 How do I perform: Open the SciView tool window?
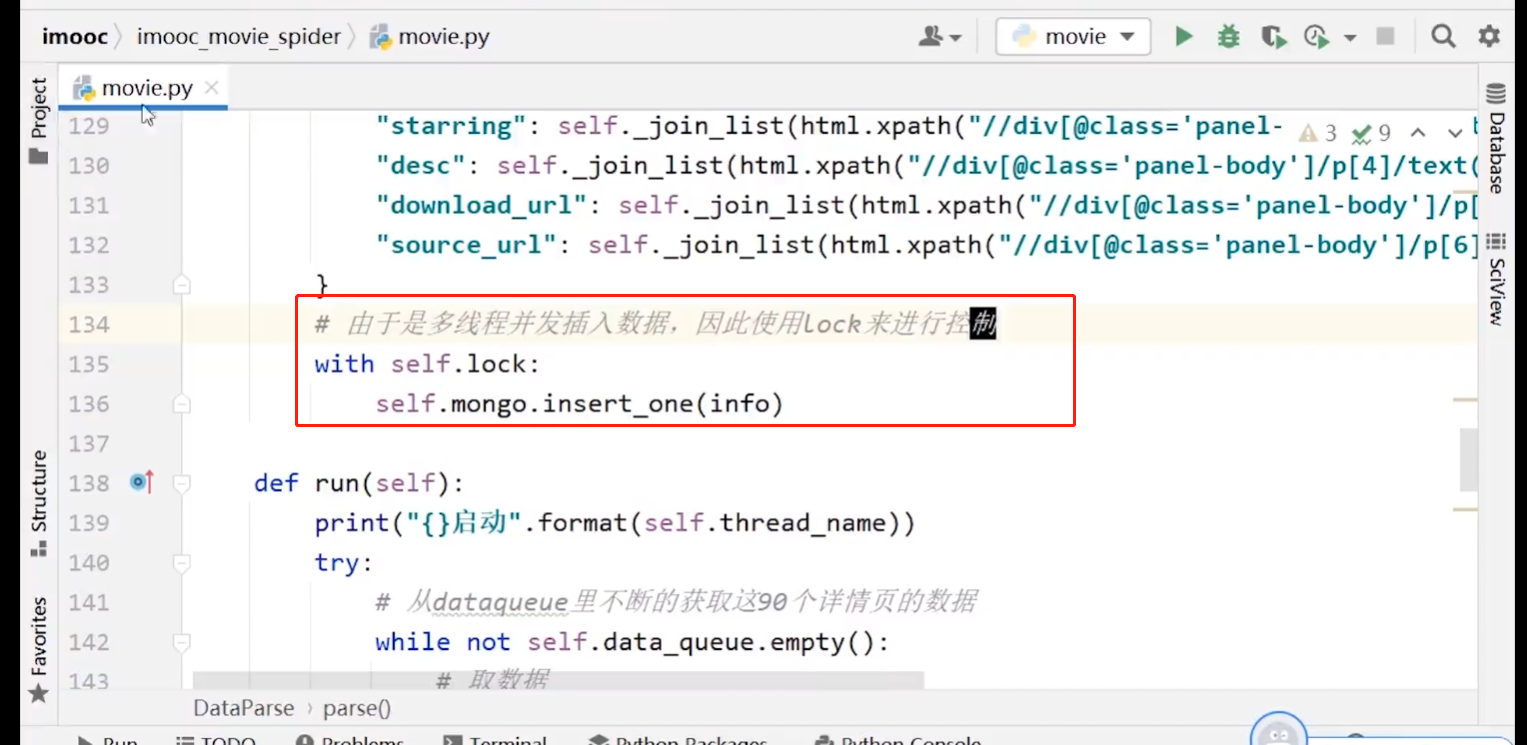pyautogui.click(x=1496, y=279)
